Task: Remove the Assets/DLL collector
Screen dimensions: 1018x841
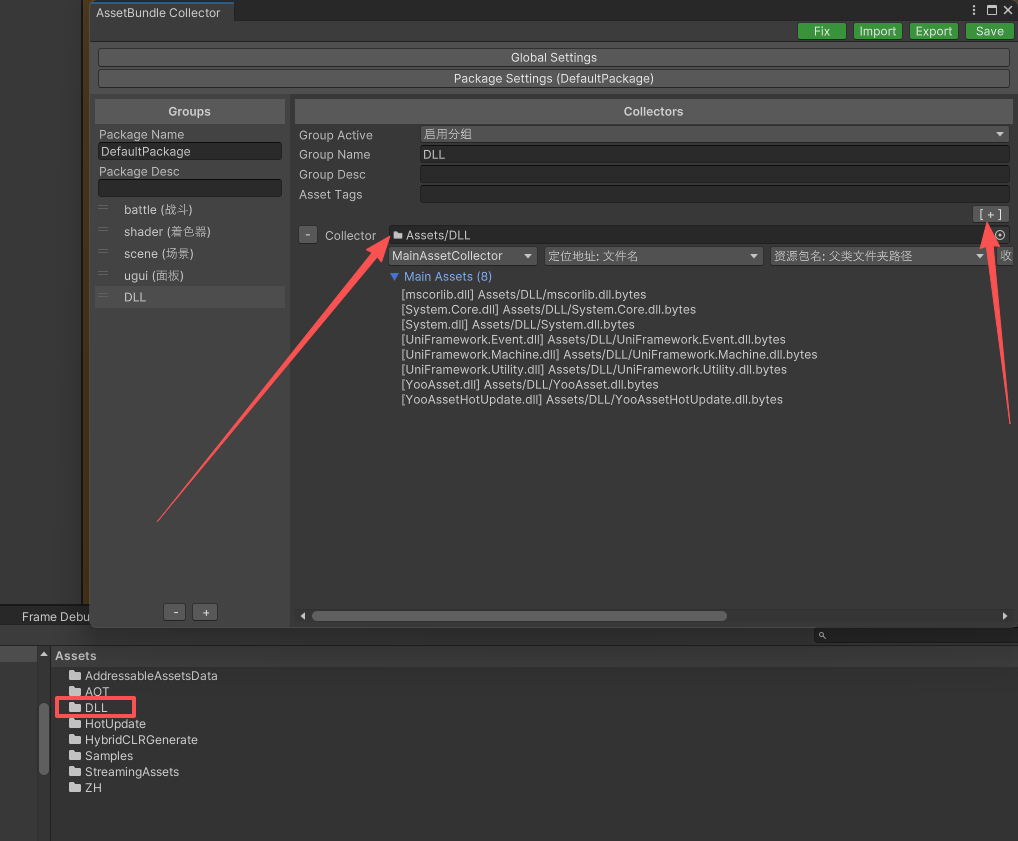Action: [x=308, y=235]
